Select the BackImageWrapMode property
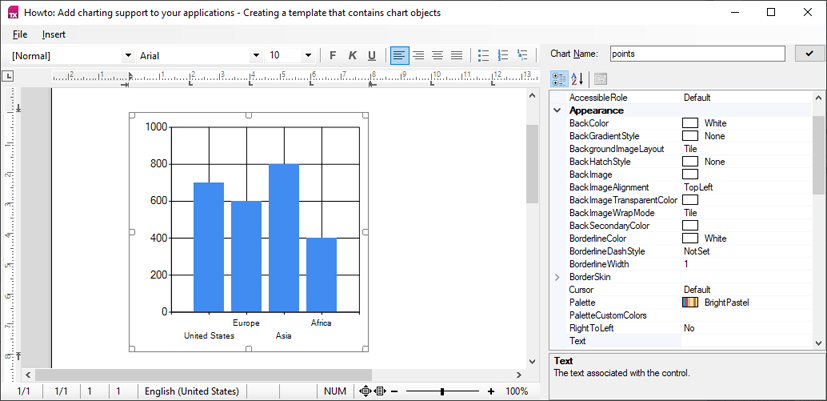The image size is (827, 401). [689, 213]
